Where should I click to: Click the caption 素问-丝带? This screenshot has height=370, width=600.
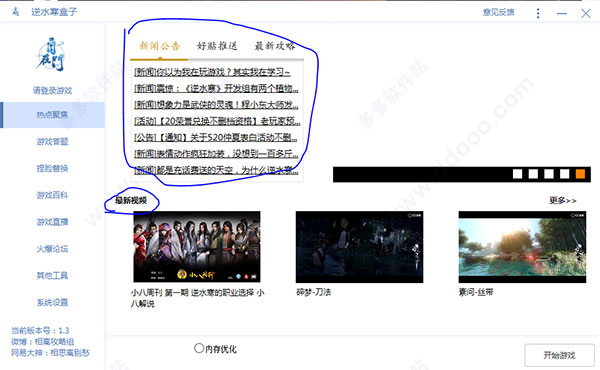coord(476,292)
